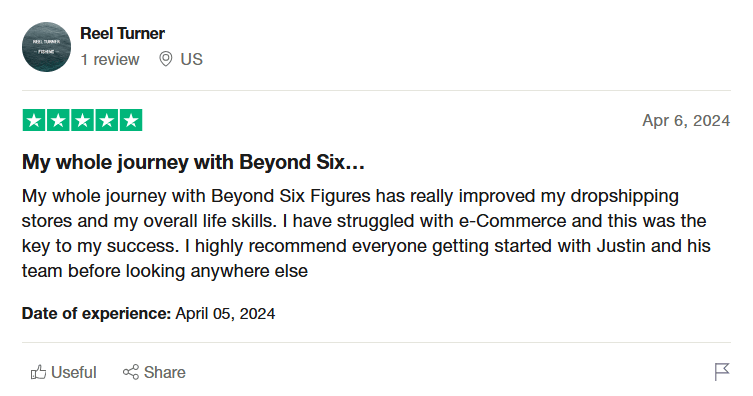The height and width of the screenshot is (396, 753).
Task: Open the 'My whole journey with Beyond Six…' title
Action: (x=193, y=162)
